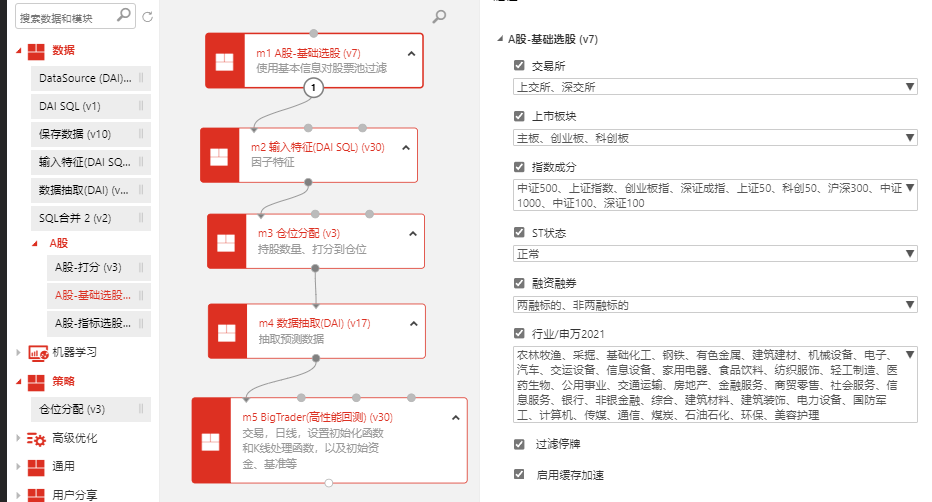This screenshot has height=502, width=932.
Task: Collapse the m5 BigTrader node chevron
Action: click(x=456, y=418)
